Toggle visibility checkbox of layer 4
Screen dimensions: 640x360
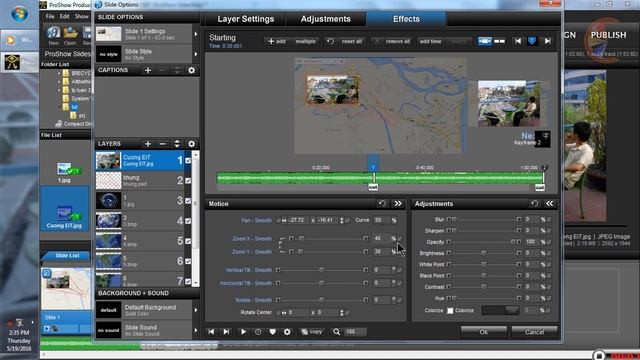point(188,221)
